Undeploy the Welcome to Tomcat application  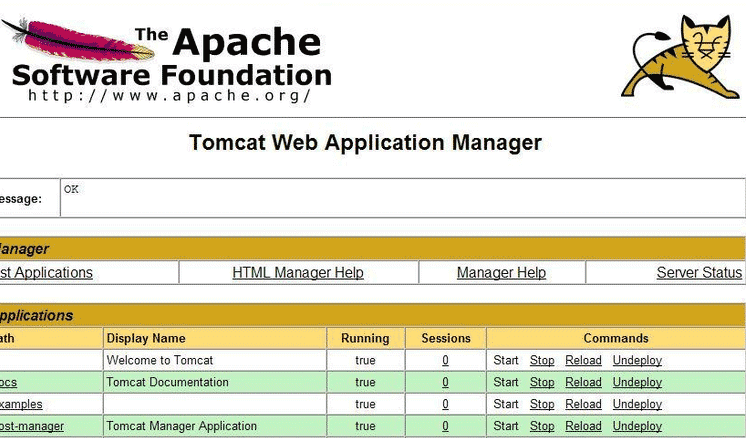click(637, 360)
